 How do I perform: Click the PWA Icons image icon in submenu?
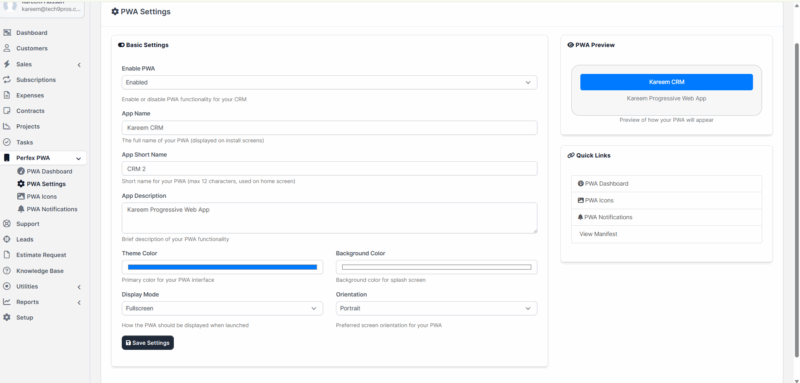click(21, 196)
